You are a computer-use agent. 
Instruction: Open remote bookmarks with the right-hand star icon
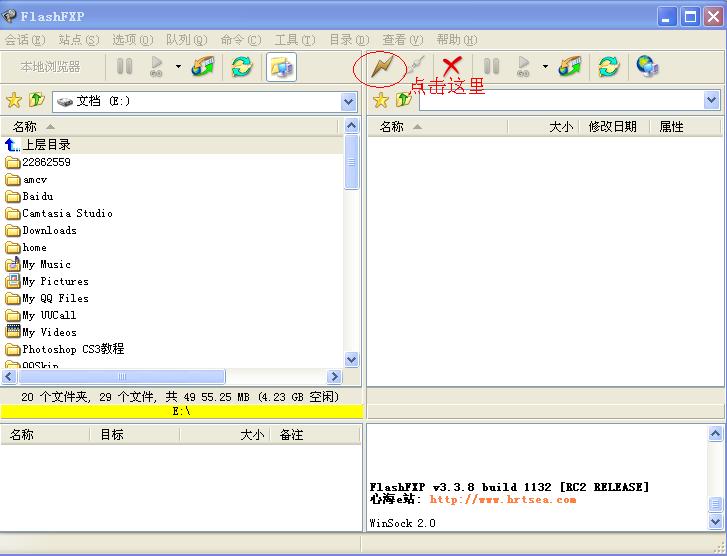point(381,100)
